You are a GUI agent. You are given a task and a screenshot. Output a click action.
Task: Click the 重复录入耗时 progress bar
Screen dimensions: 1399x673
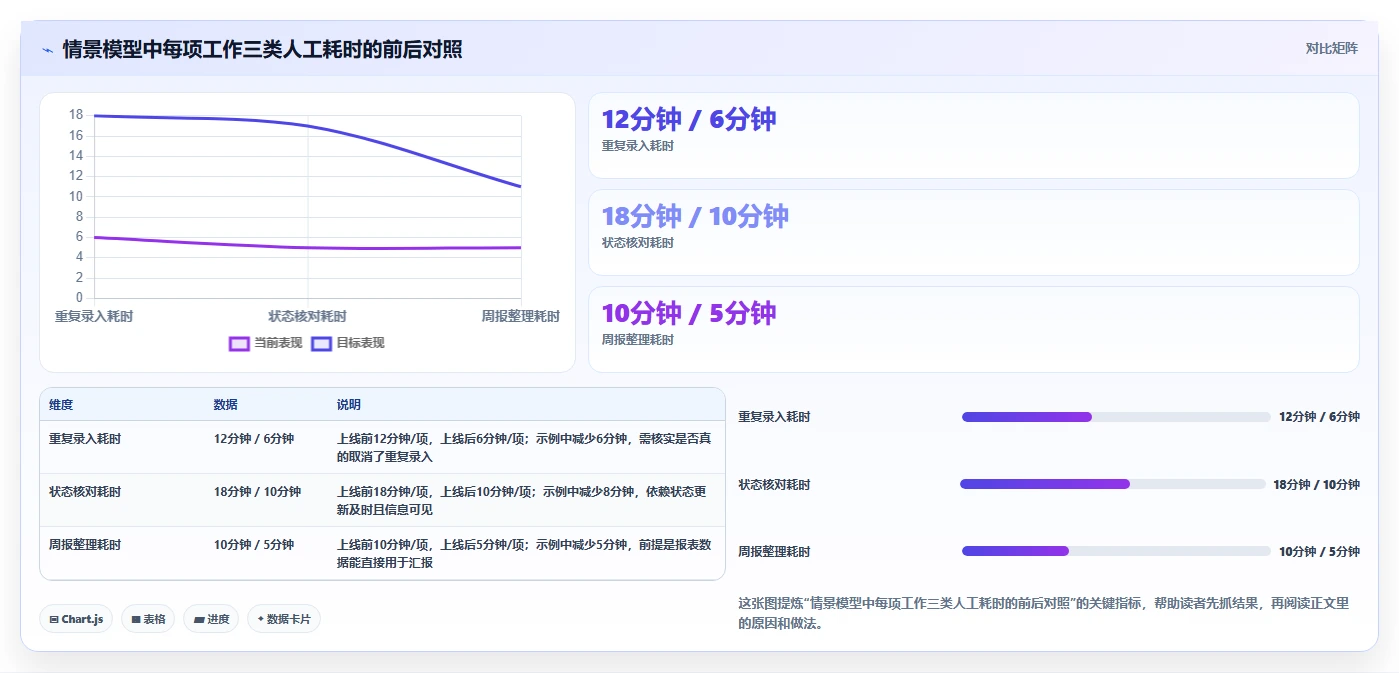(x=1116, y=417)
